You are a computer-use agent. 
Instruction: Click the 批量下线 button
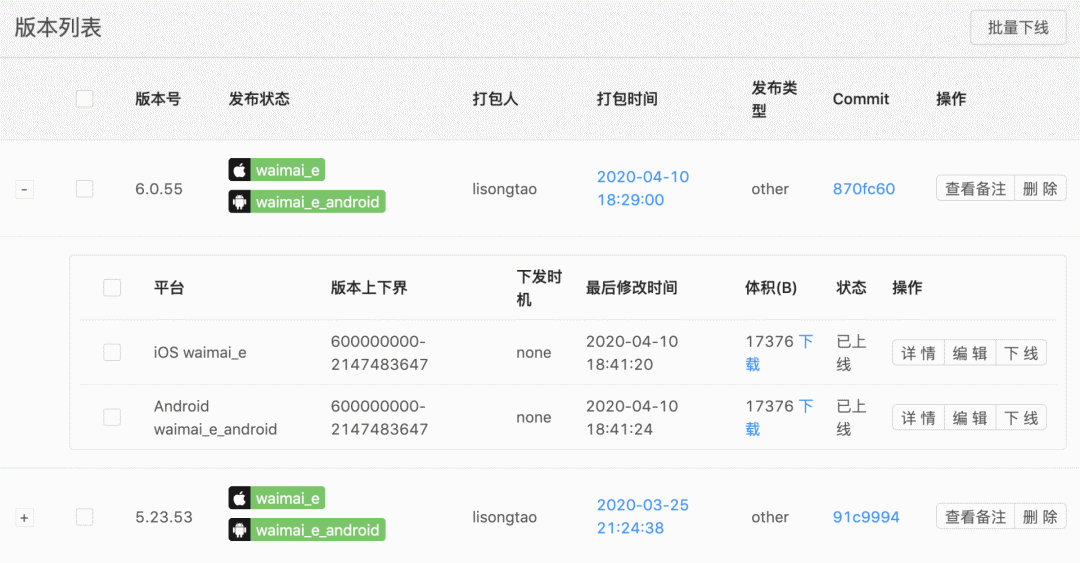[x=1018, y=28]
